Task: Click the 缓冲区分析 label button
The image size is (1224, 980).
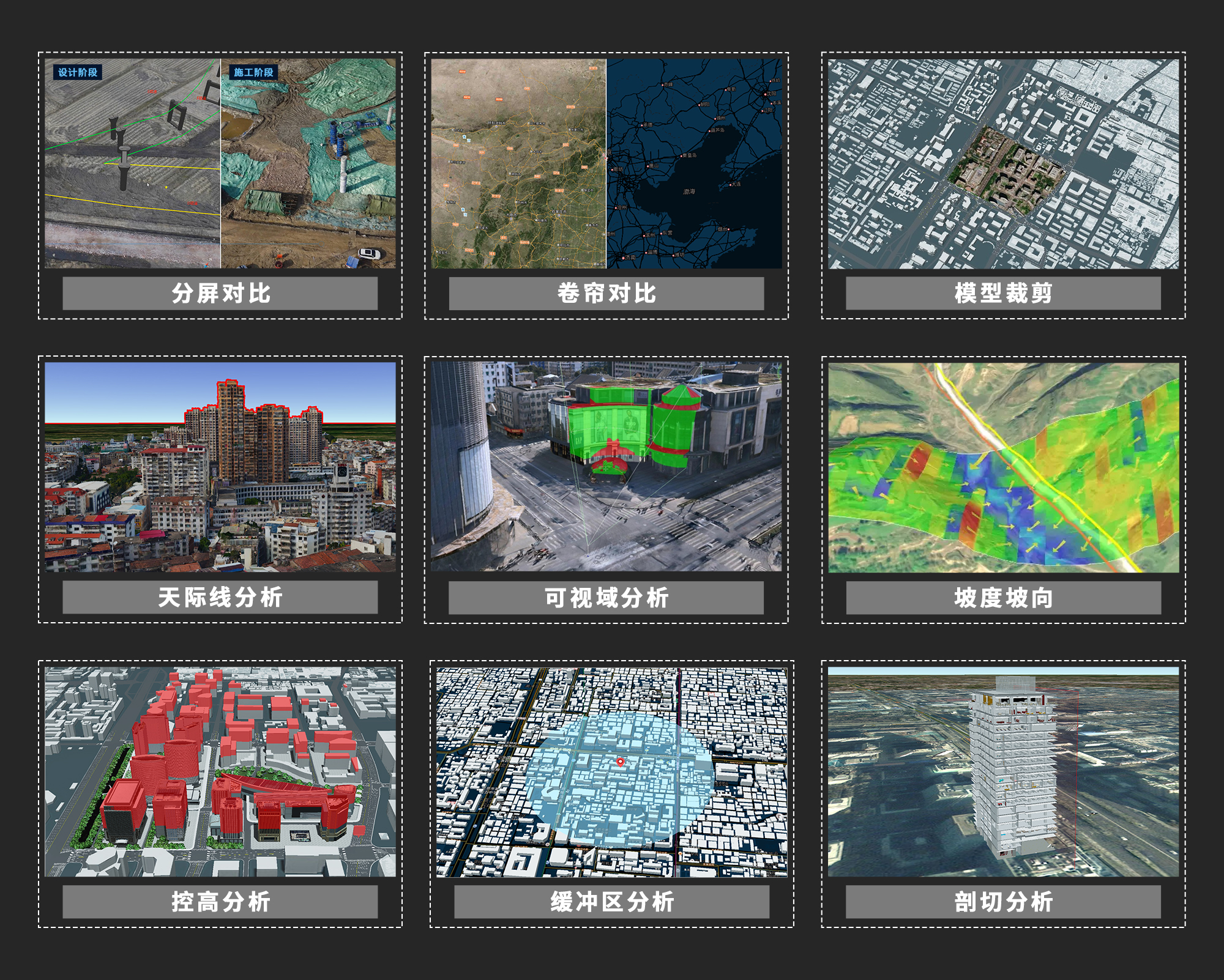Action: (x=611, y=902)
